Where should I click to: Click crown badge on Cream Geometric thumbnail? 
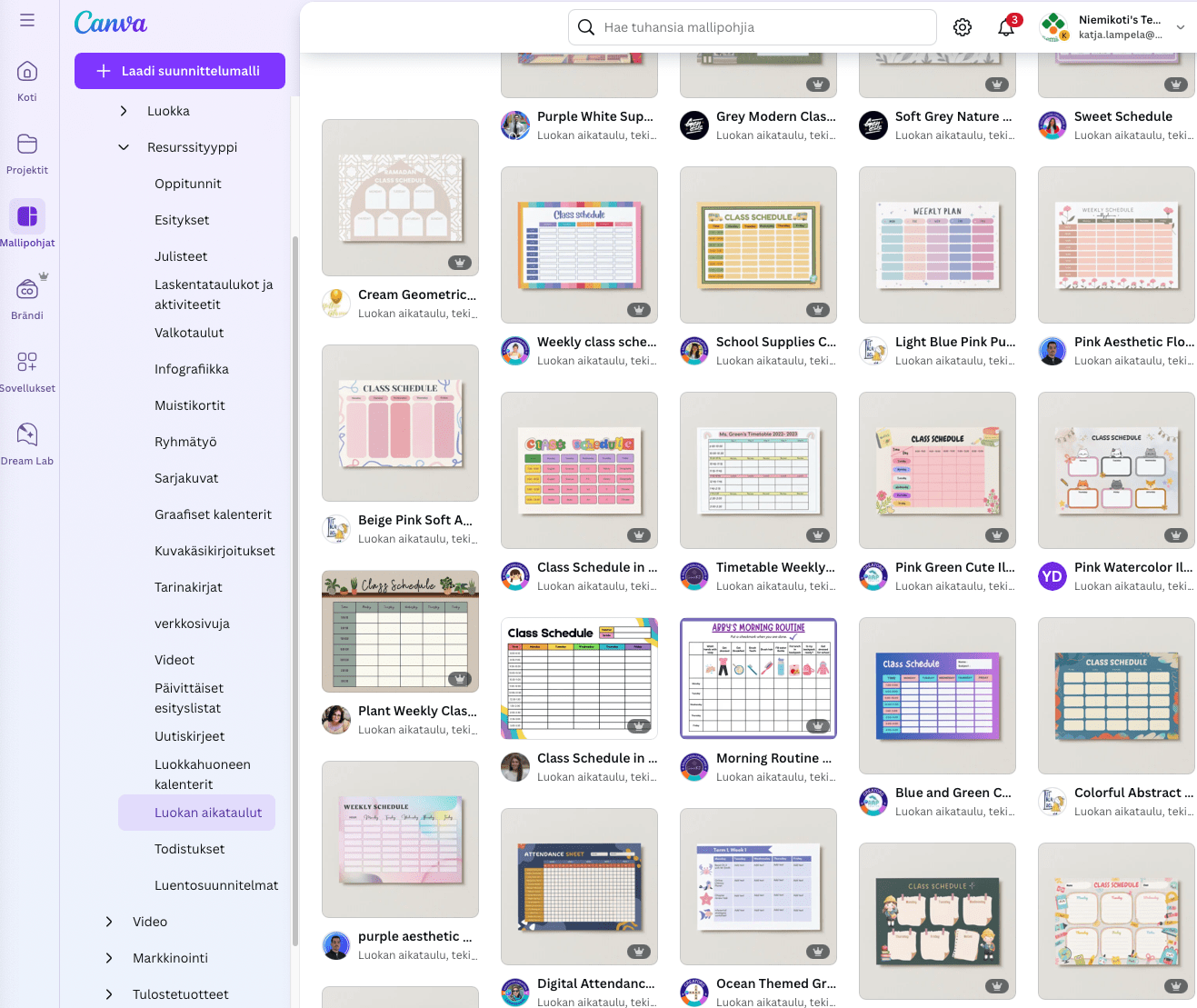pyautogui.click(x=460, y=263)
